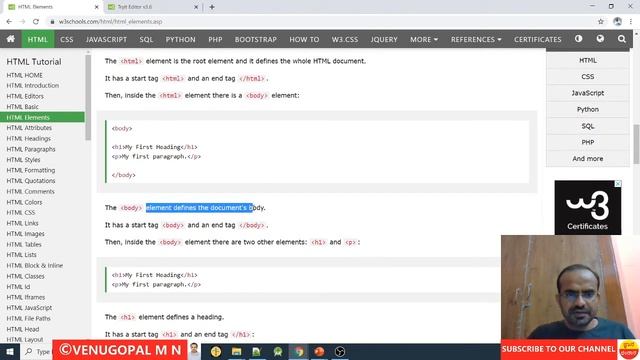Screen dimensions: 640x360
Task: Click the page's vertical scrollbar thumb
Action: pos(636,144)
